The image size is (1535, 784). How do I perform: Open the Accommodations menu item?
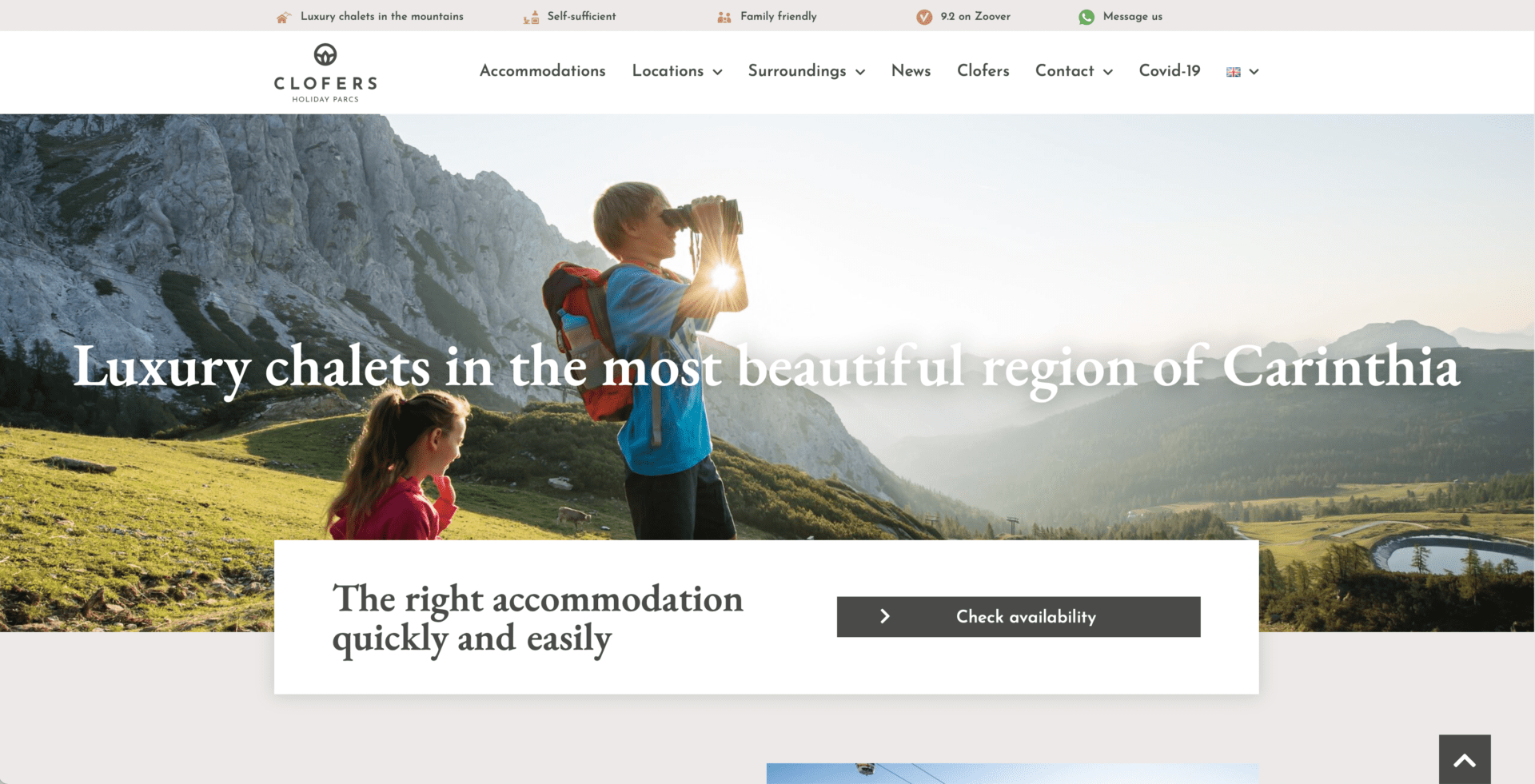click(x=543, y=71)
